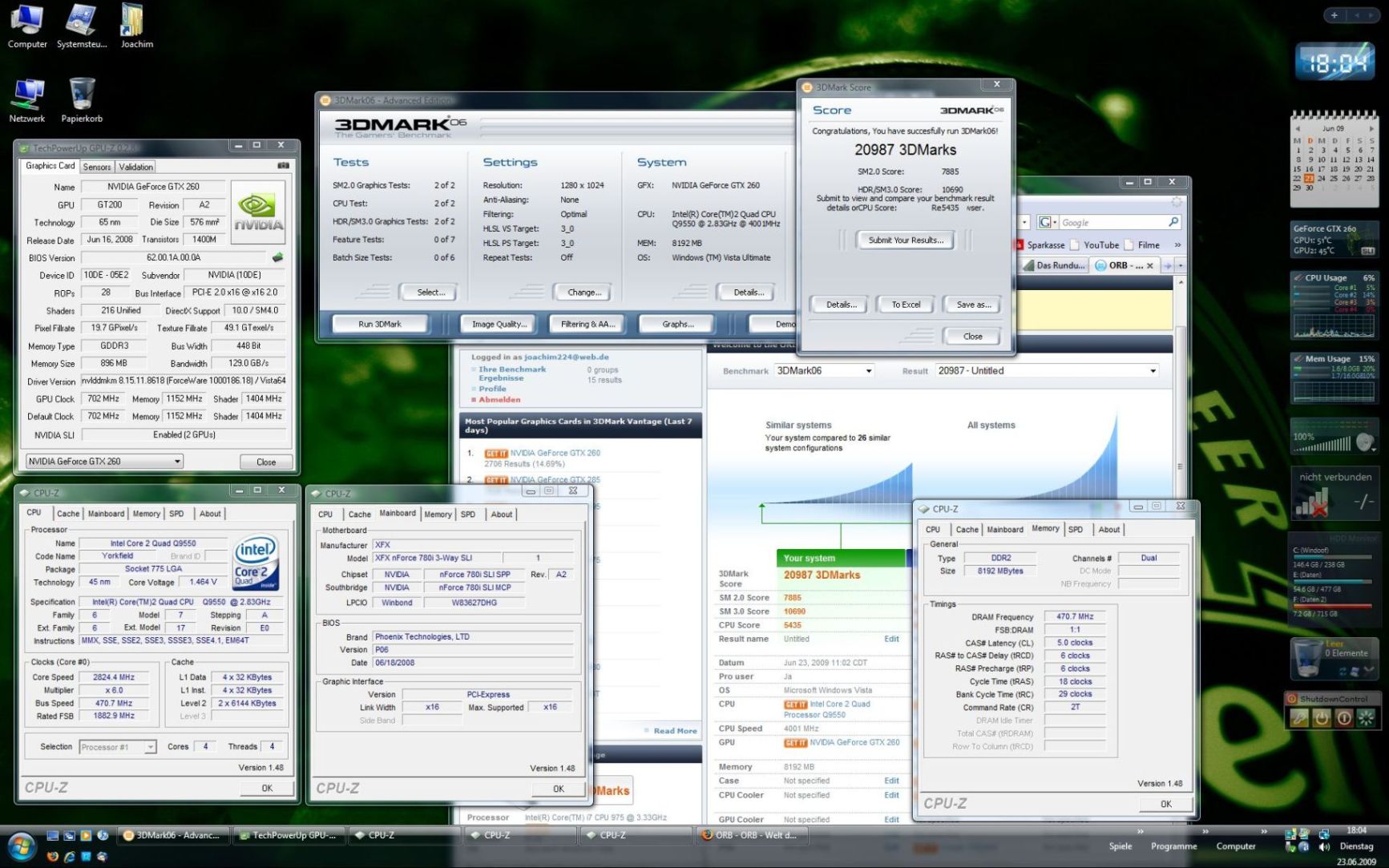Viewport: 1389px width, 868px height.
Task: Click the BIOS save icon in GPU-Z
Action: coord(278,257)
